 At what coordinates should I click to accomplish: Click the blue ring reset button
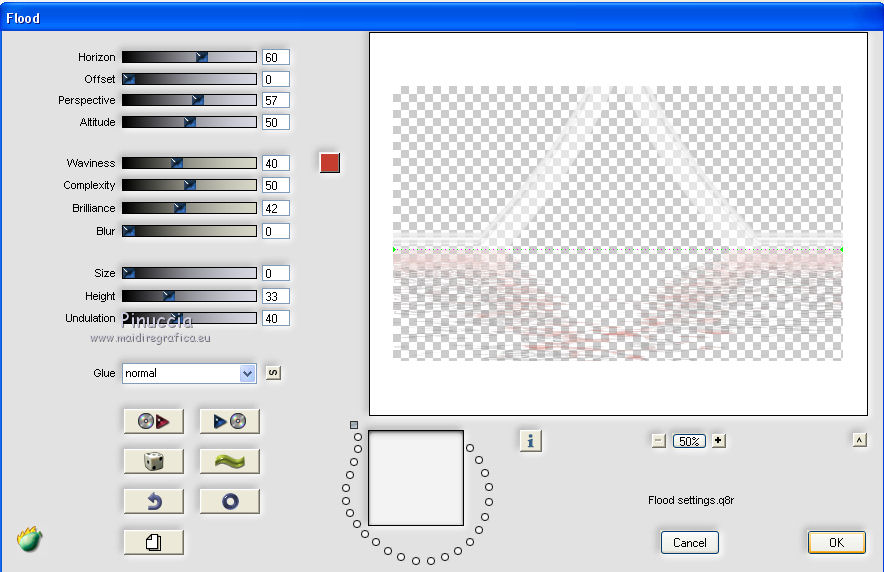coord(229,501)
